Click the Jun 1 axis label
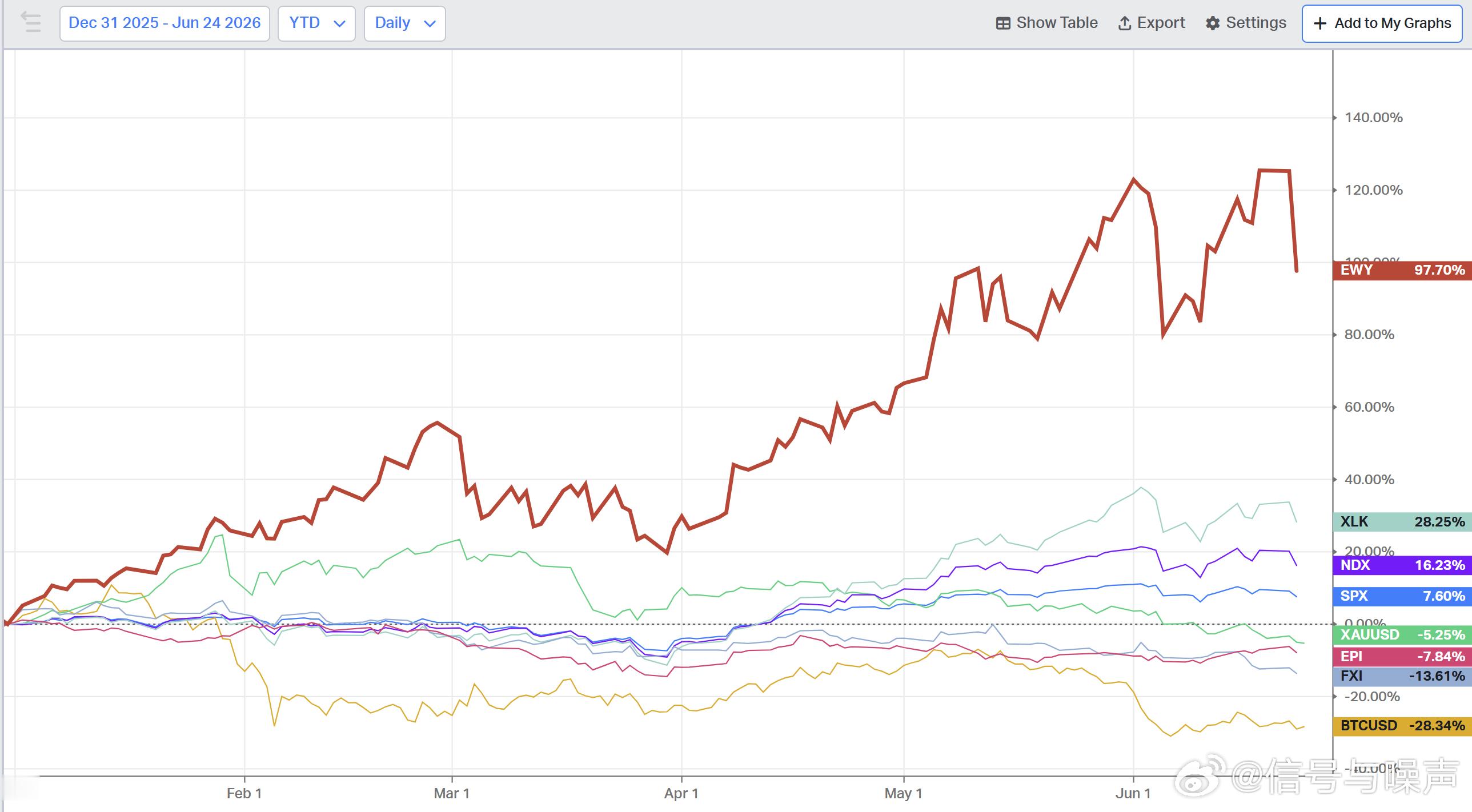This screenshot has width=1472, height=812. [x=1133, y=794]
